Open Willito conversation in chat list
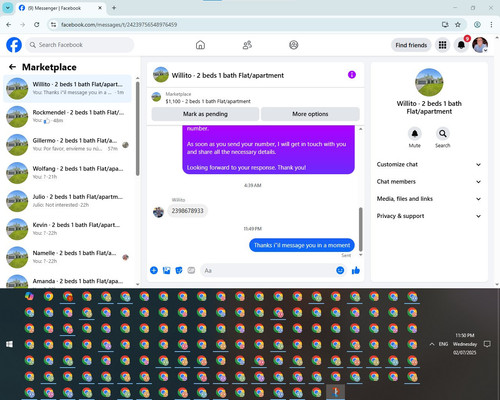The width and height of the screenshot is (500, 400). pos(68,89)
